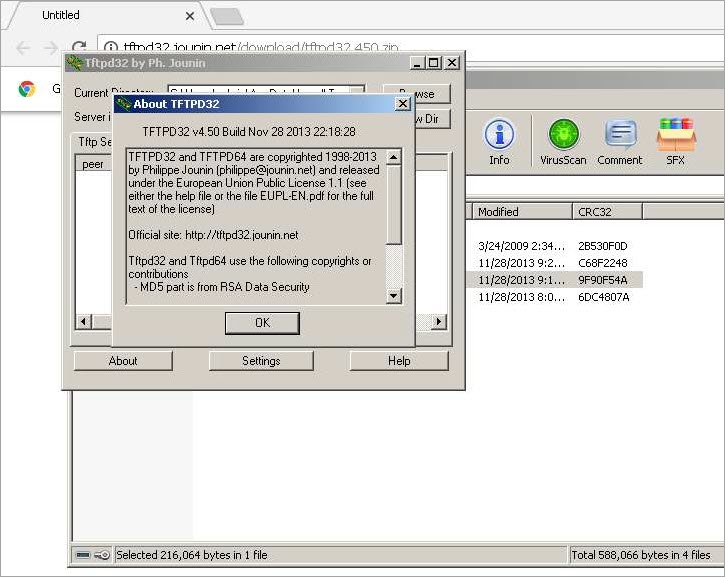Click the right arrow of Tftpd32 horizontal scrollbar
Viewport: 725px width, 577px height.
pyautogui.click(x=439, y=321)
